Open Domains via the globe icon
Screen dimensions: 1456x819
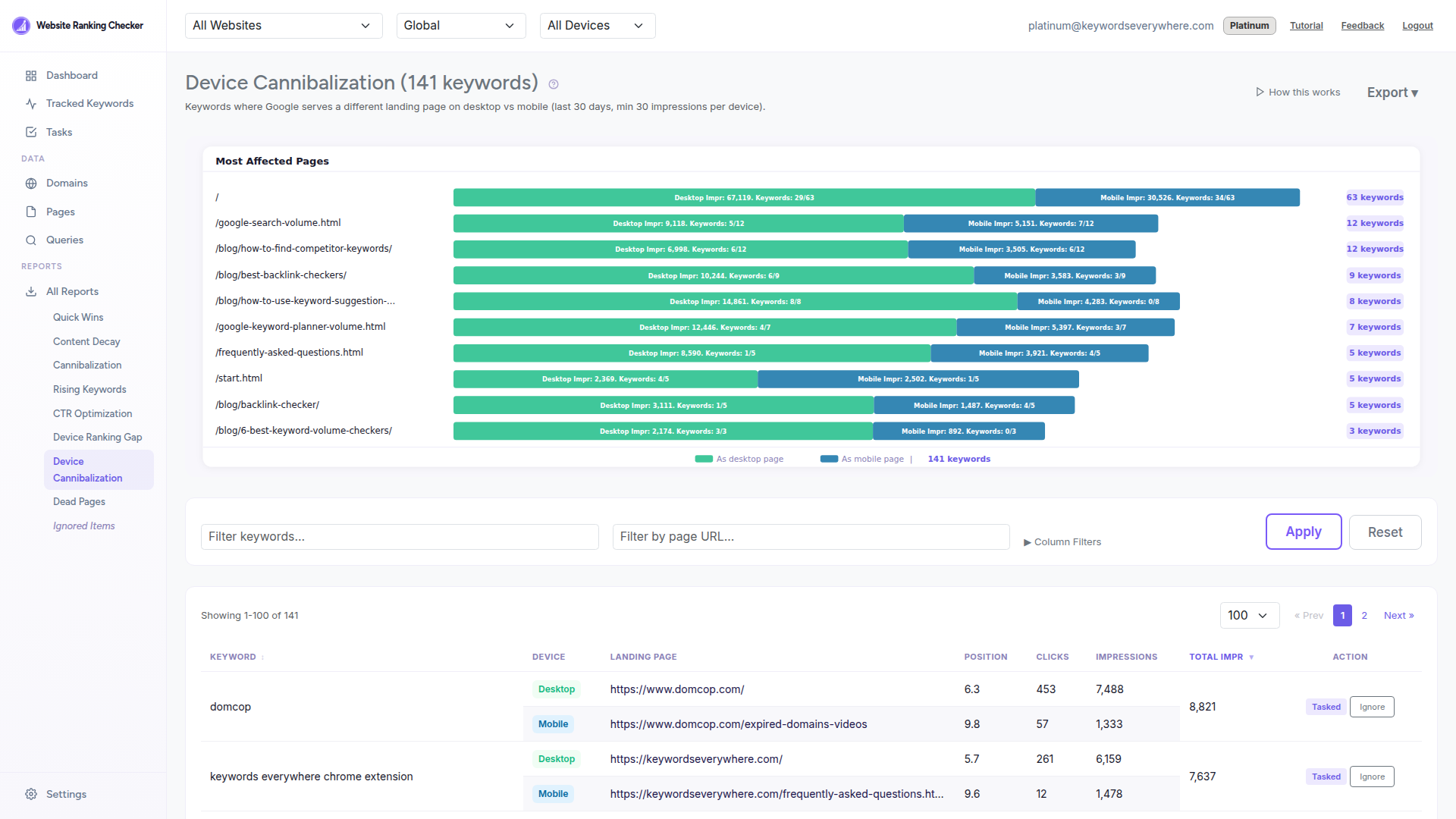[x=31, y=183]
